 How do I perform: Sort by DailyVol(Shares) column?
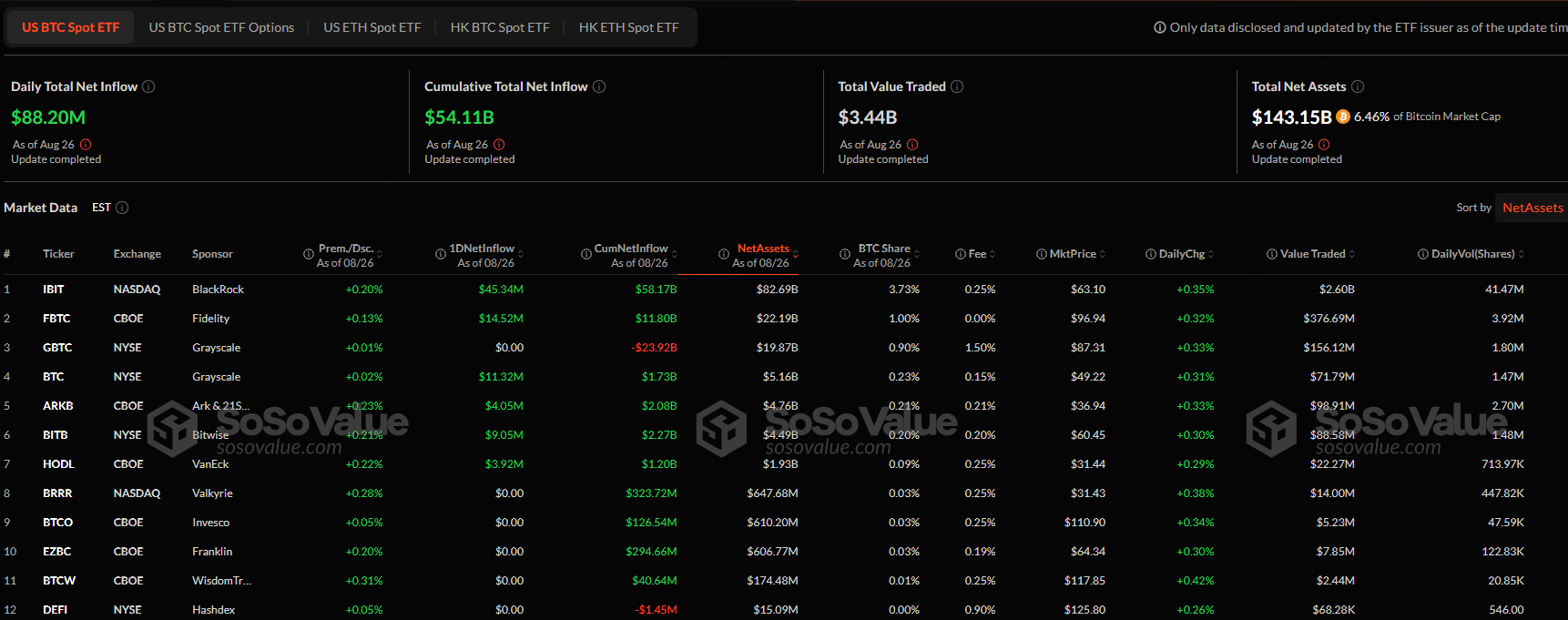(1472, 254)
